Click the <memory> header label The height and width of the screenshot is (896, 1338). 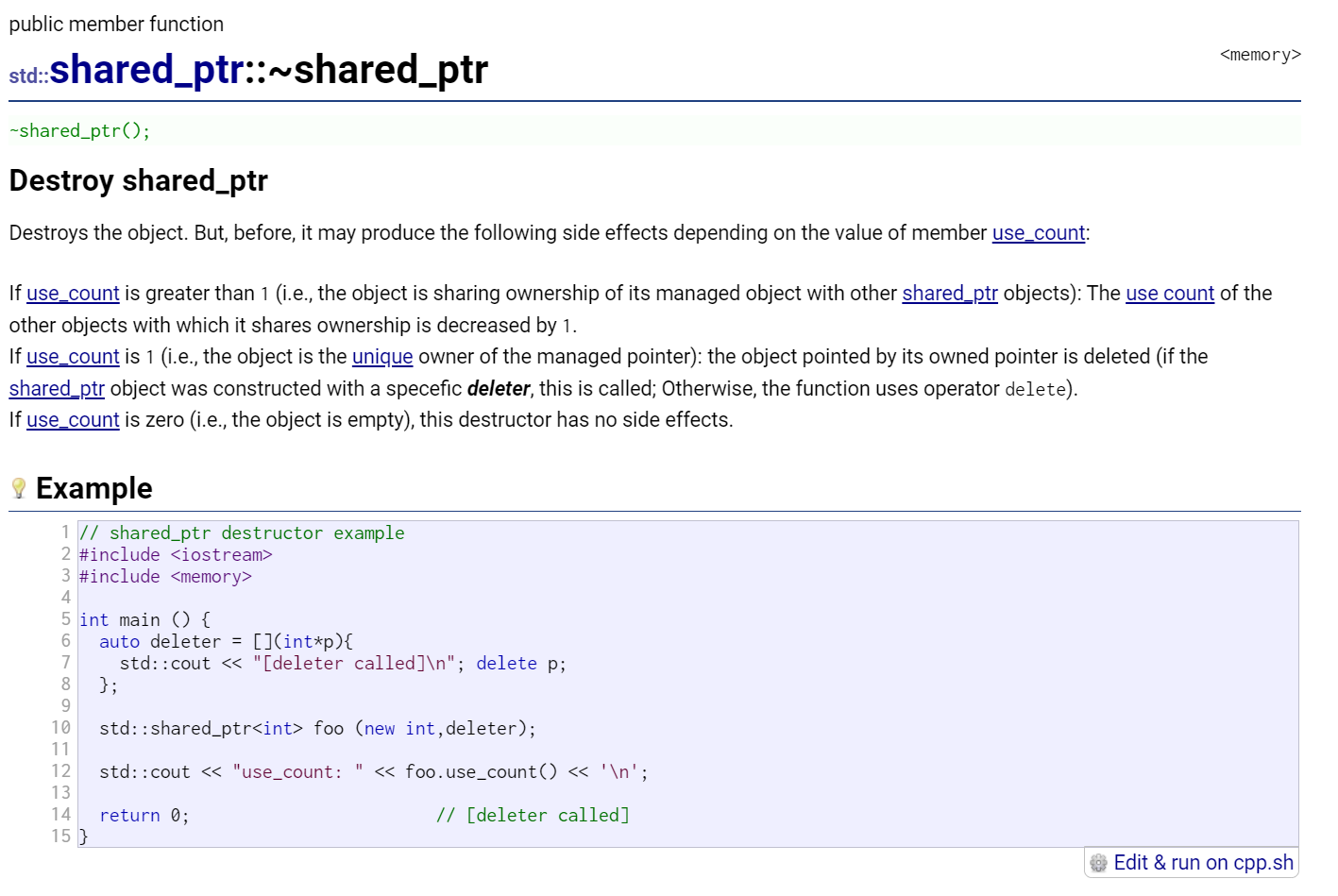click(1260, 55)
